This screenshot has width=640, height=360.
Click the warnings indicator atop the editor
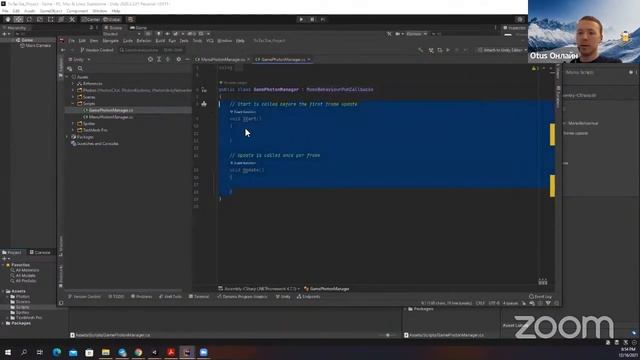tap(535, 68)
